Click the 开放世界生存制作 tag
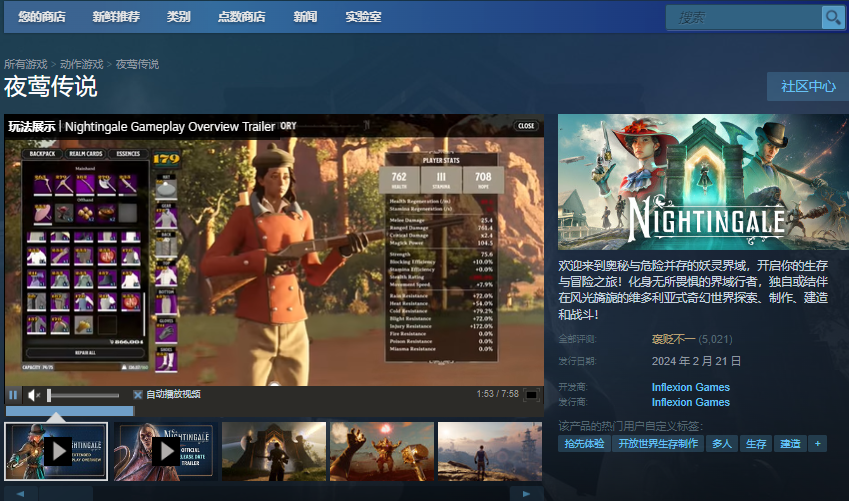 pyautogui.click(x=658, y=444)
